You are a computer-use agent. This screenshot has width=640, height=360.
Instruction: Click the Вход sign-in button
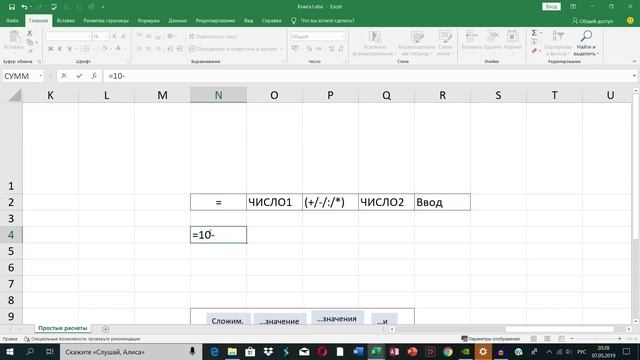[x=551, y=7]
